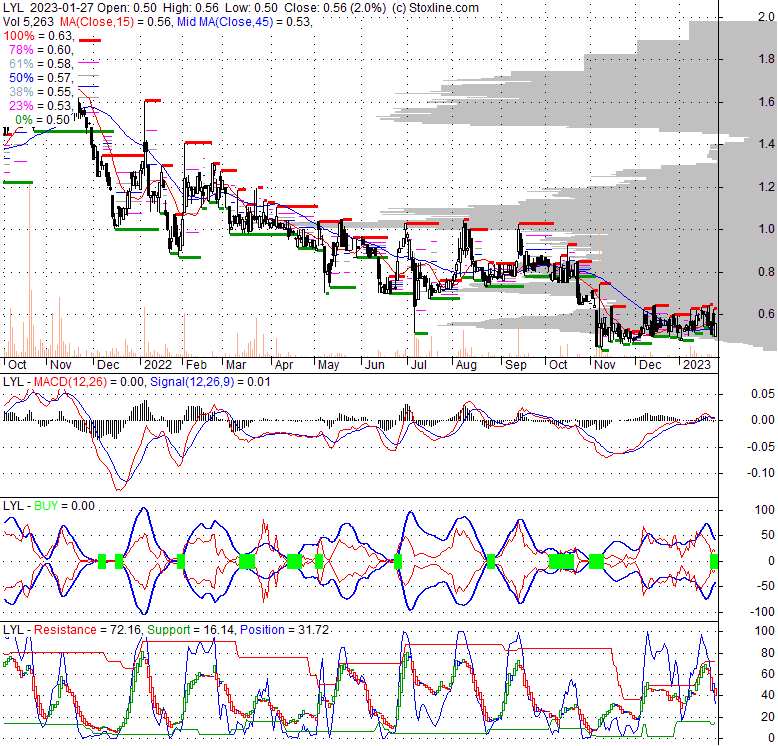The width and height of the screenshot is (778, 746).
Task: Click the 2022 label on the time axis
Action: click(x=158, y=365)
